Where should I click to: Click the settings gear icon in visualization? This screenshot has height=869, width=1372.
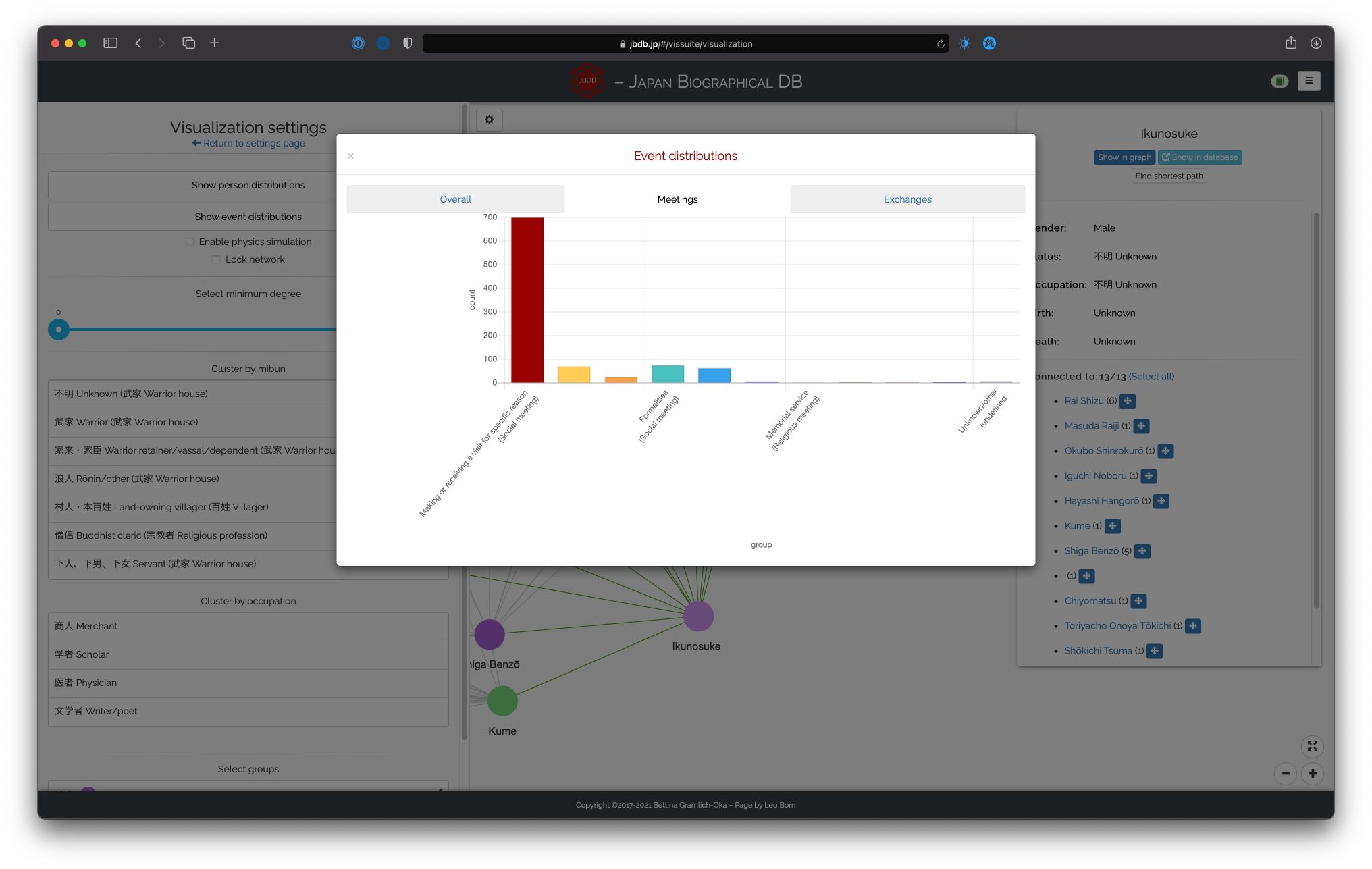point(489,120)
